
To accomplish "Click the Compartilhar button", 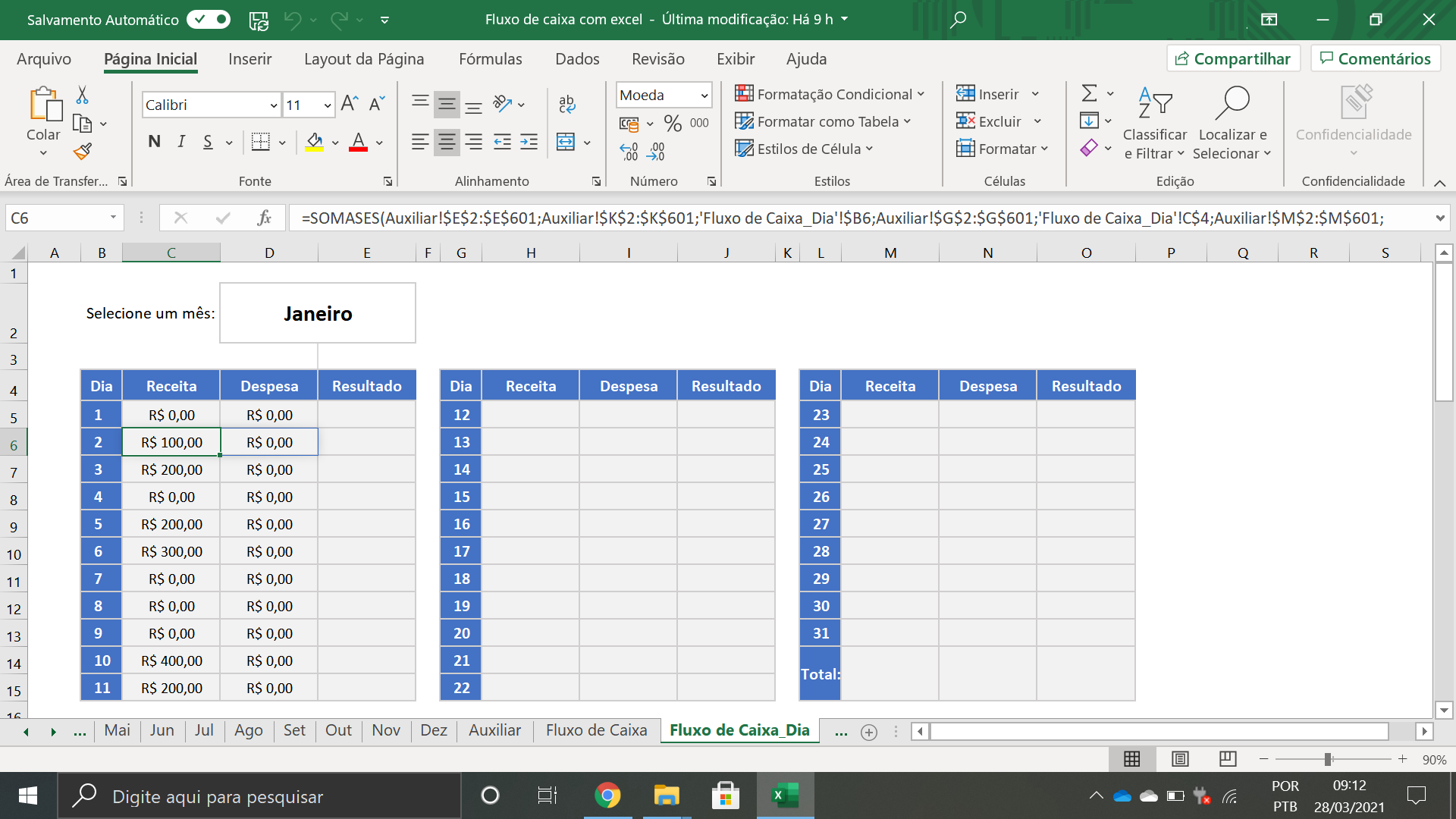I will pyautogui.click(x=1233, y=59).
